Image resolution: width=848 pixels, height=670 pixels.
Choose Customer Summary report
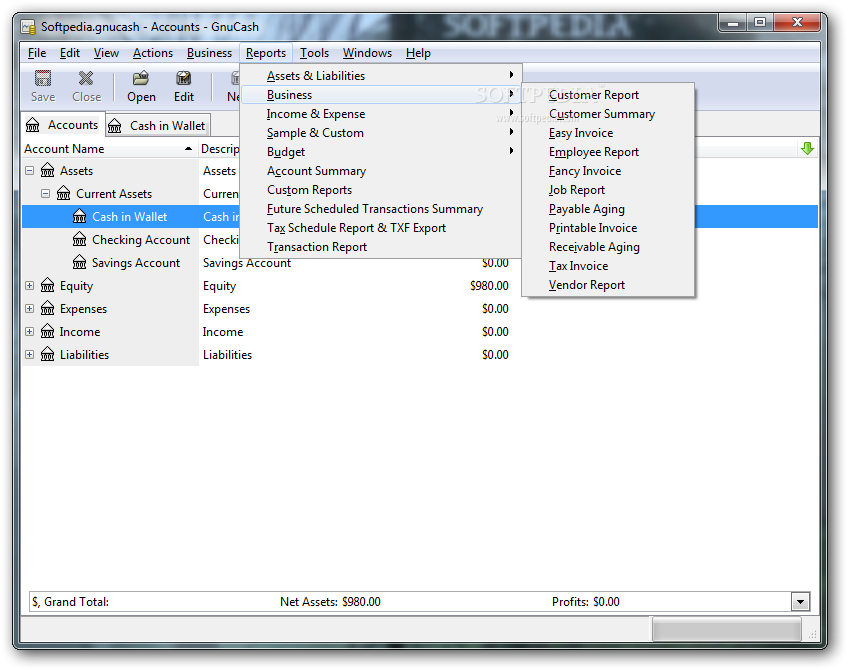click(x=608, y=114)
